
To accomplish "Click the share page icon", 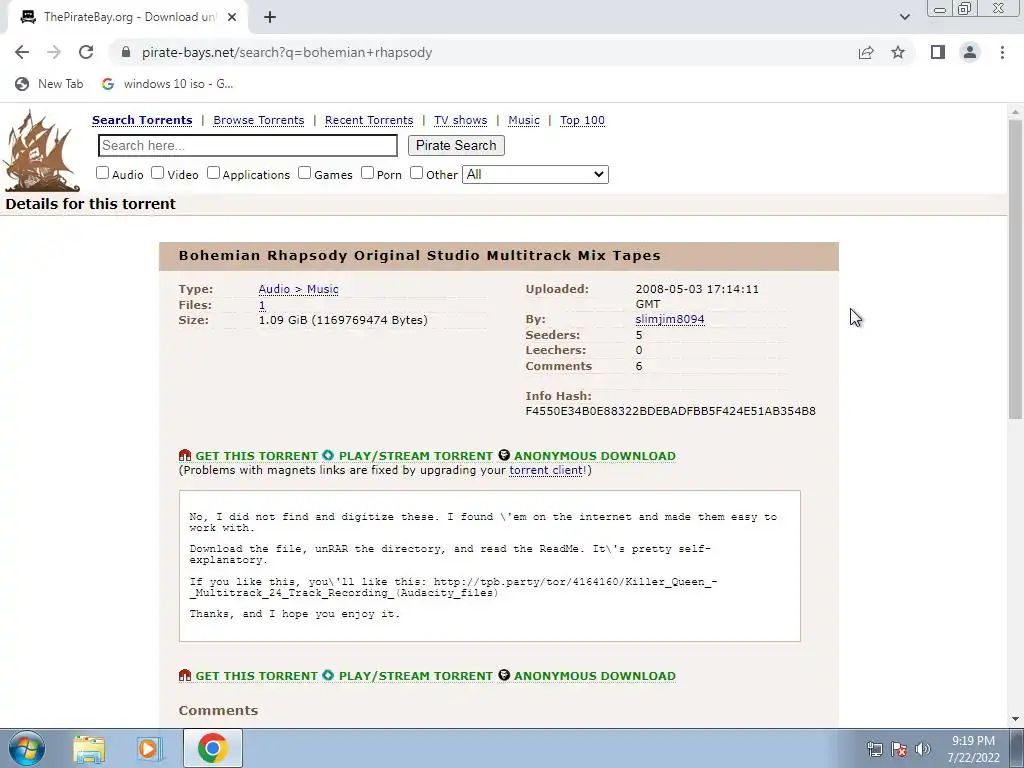I will point(866,52).
